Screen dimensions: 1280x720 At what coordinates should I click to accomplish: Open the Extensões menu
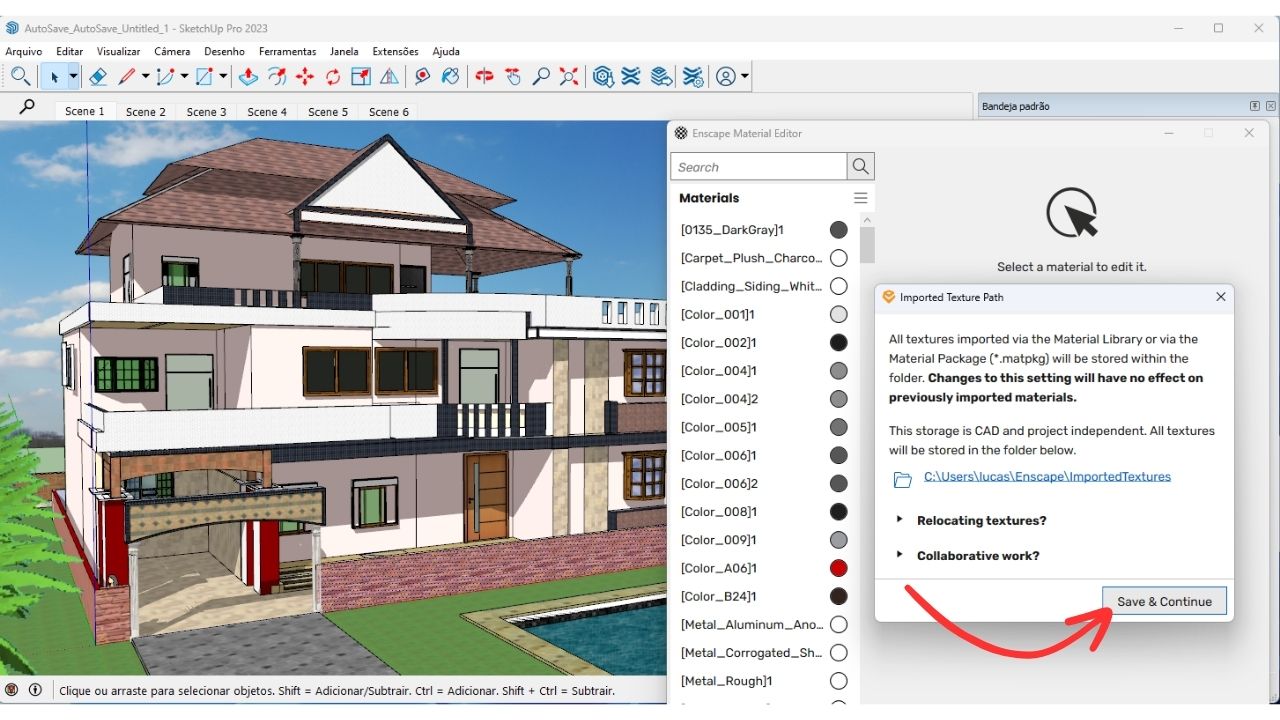click(x=395, y=51)
